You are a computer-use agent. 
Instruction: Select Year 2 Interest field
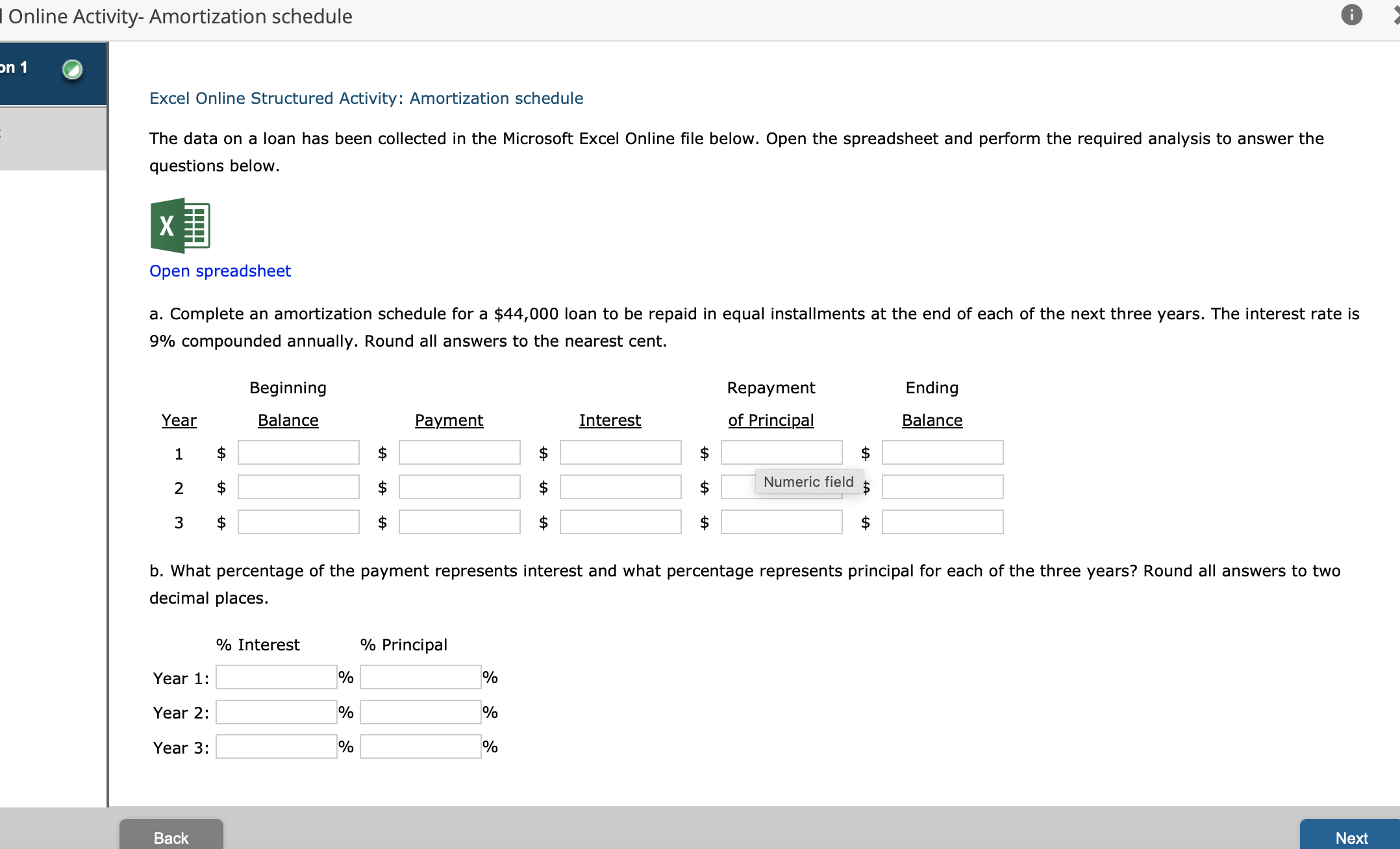tap(621, 487)
